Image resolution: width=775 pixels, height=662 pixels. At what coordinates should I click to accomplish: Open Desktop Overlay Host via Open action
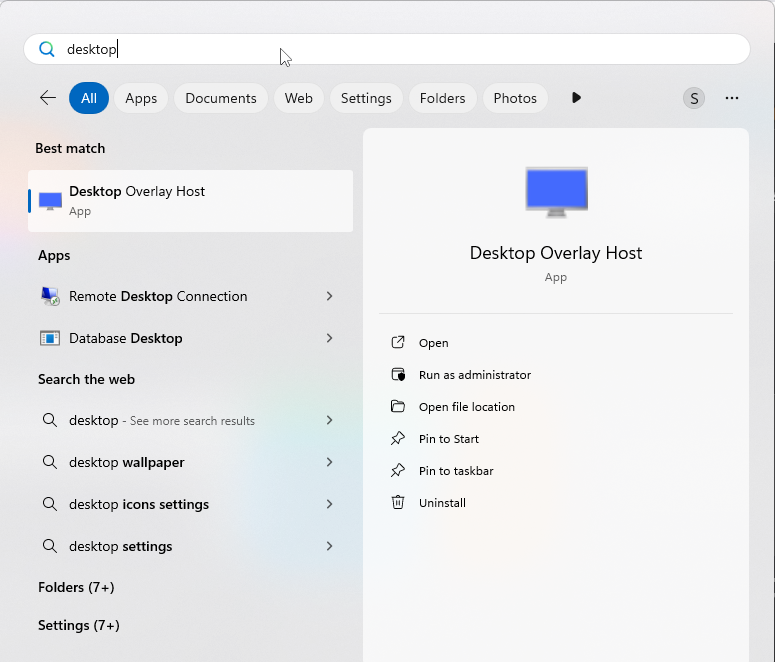coord(433,343)
